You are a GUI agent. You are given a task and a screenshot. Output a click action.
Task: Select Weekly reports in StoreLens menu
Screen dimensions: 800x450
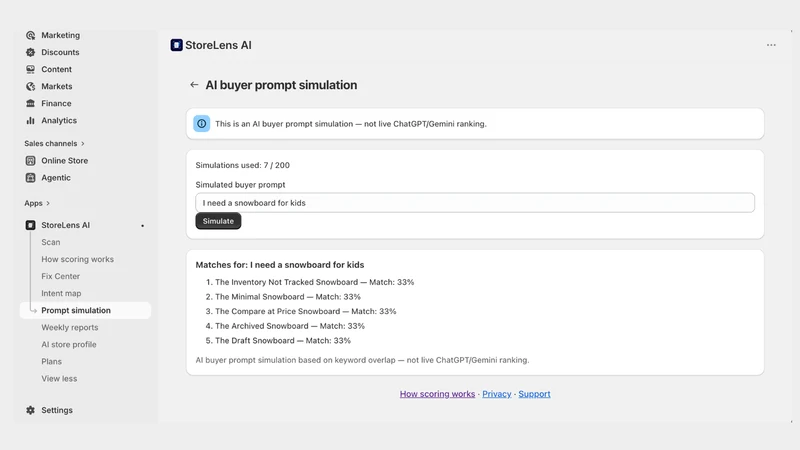coord(70,328)
